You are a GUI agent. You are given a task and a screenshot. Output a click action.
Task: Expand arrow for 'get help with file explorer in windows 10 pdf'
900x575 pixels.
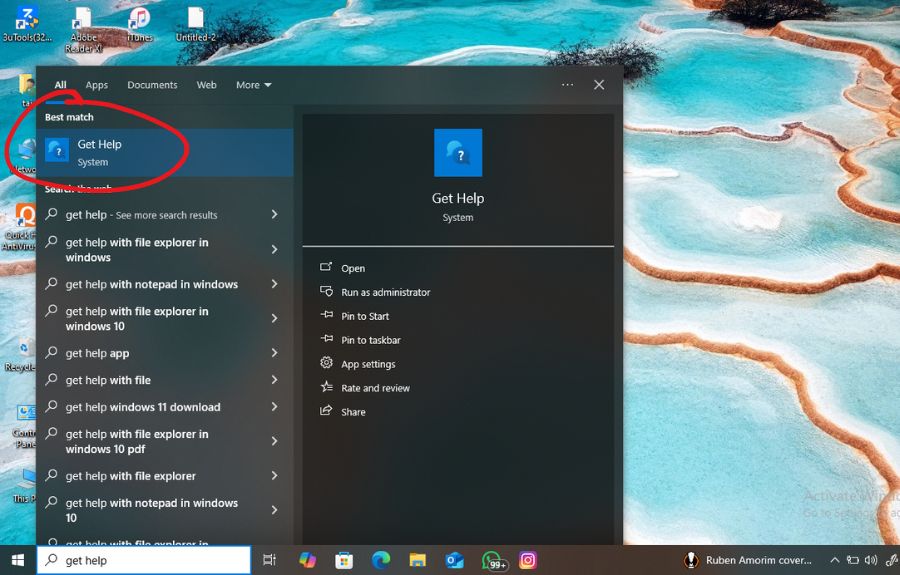[274, 441]
